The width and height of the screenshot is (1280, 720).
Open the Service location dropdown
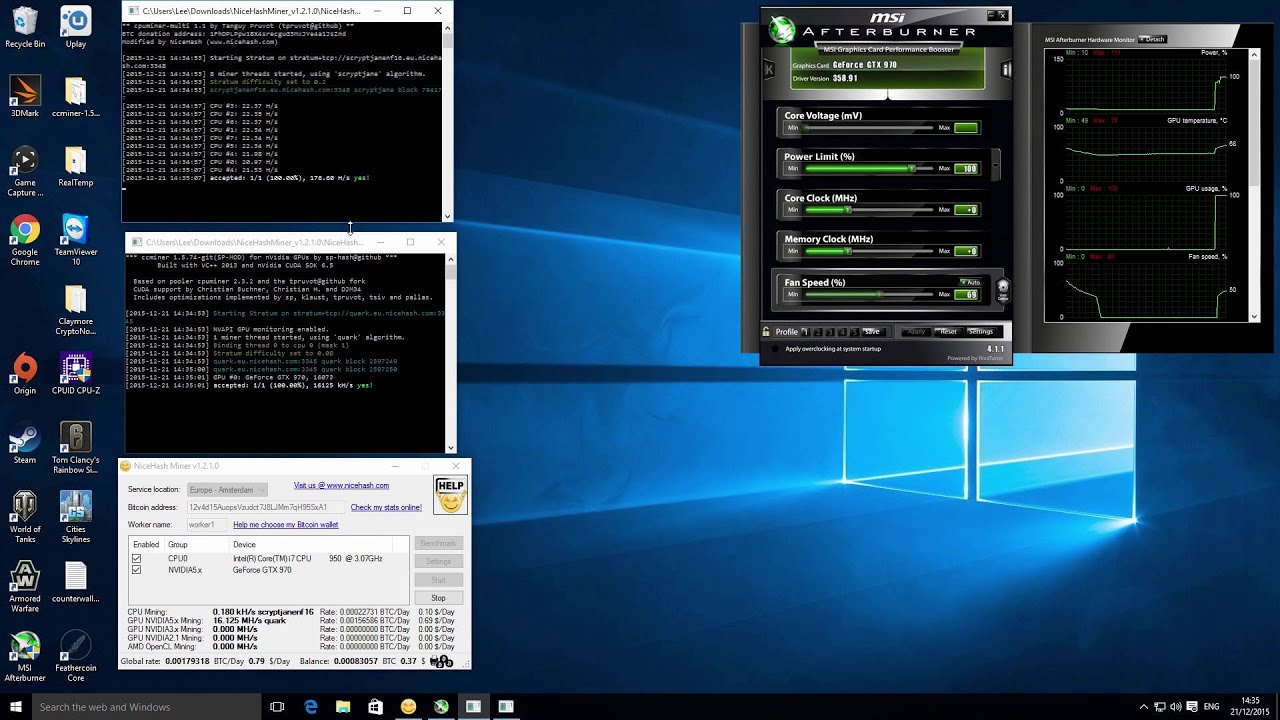(x=226, y=490)
